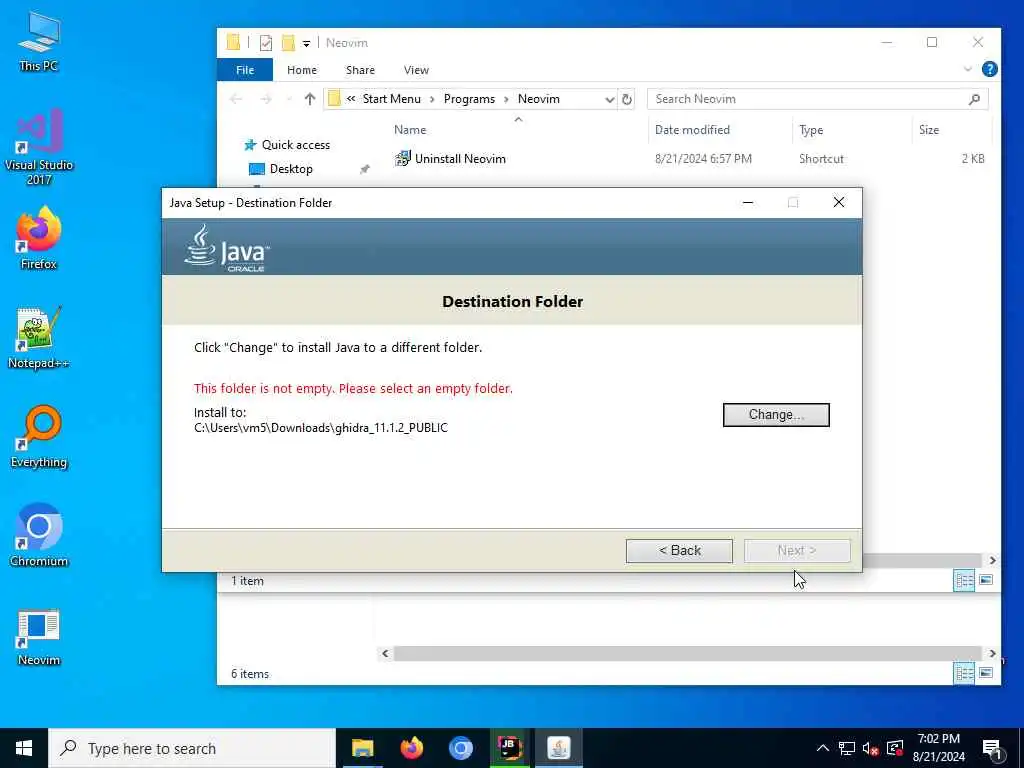Click the properties icon in Explorer title bar
1024x768 pixels.
point(266,43)
